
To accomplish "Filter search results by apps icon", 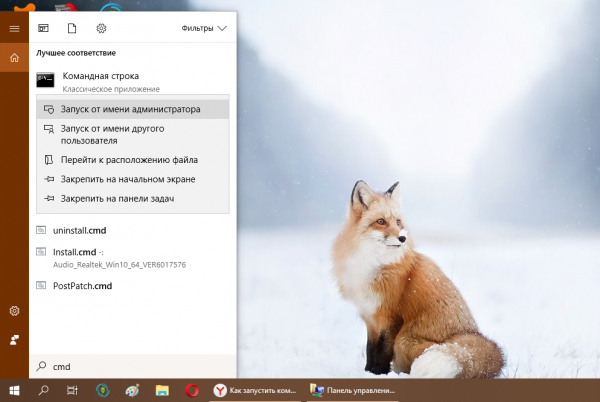I will (44, 29).
